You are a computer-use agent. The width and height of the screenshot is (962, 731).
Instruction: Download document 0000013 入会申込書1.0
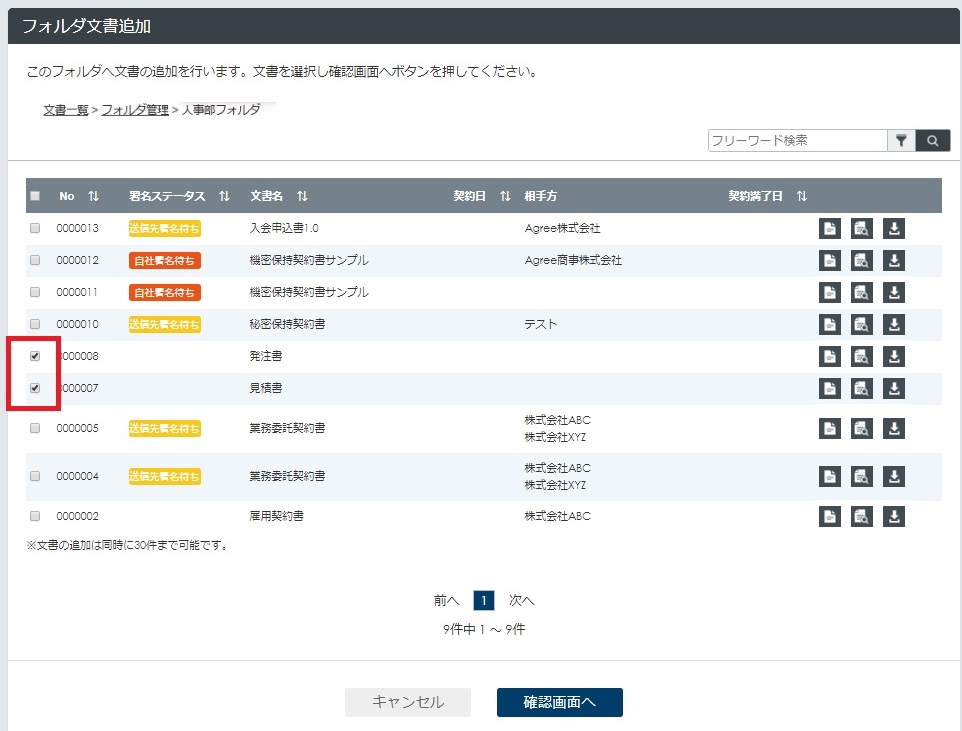[x=894, y=228]
